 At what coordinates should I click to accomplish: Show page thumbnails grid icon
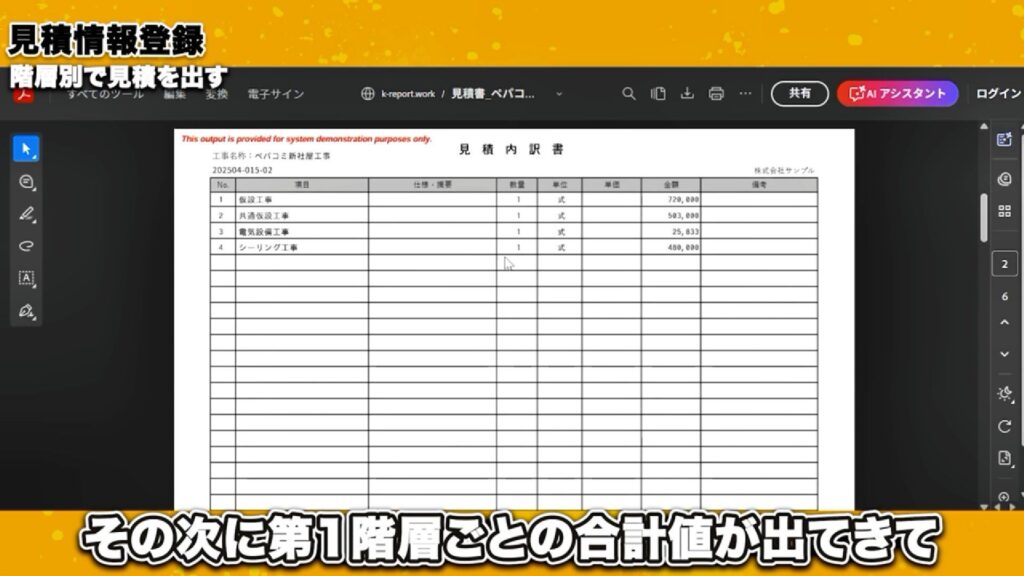[x=1004, y=211]
